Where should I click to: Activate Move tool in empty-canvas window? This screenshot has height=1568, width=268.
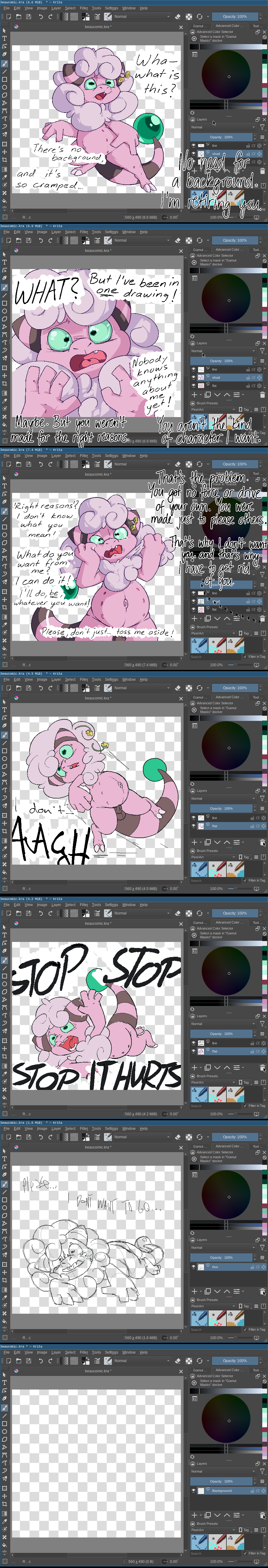pos(5,1496)
